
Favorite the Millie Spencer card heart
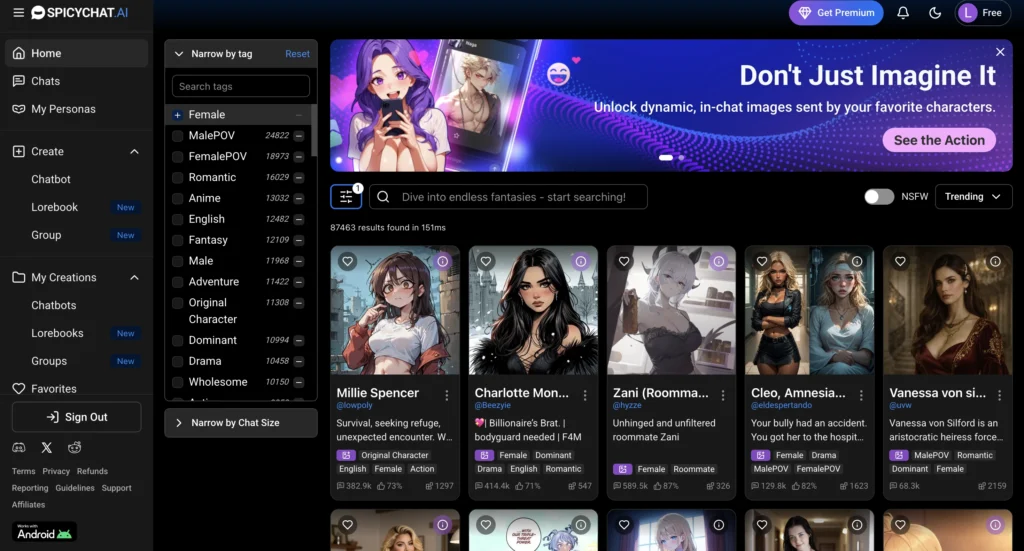coord(347,261)
